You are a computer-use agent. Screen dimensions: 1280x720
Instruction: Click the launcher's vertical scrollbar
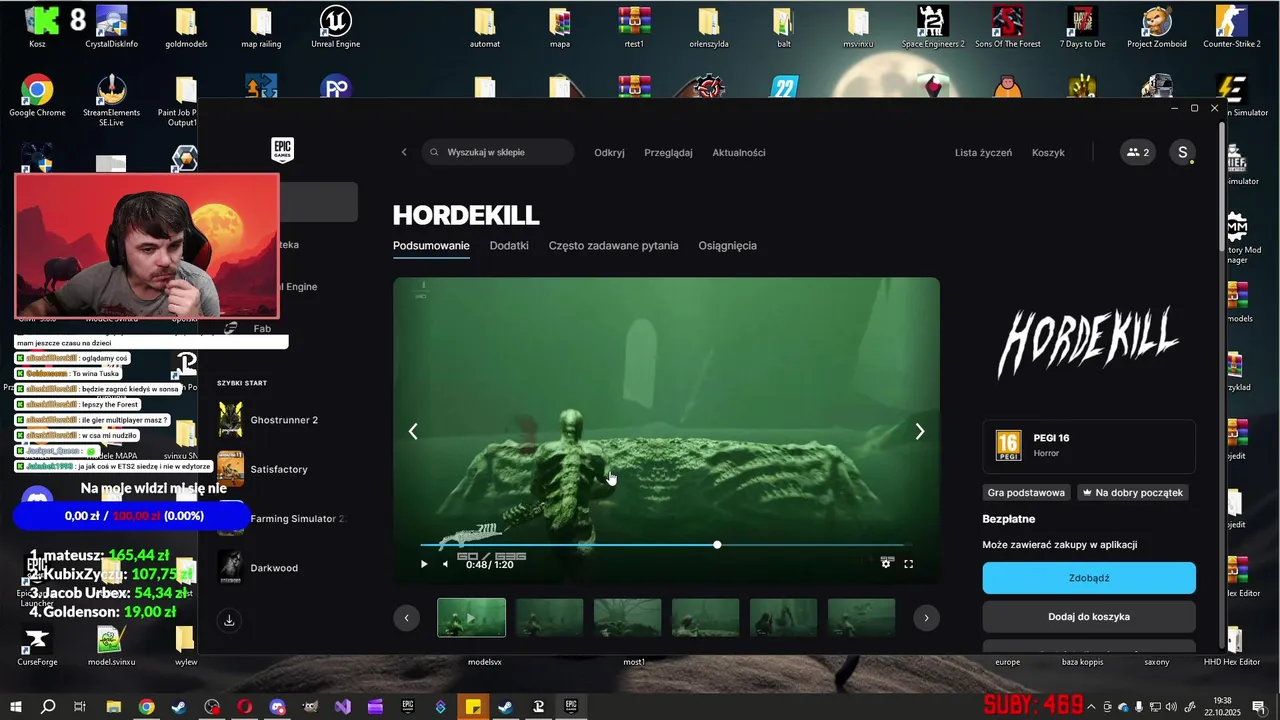tap(1222, 187)
